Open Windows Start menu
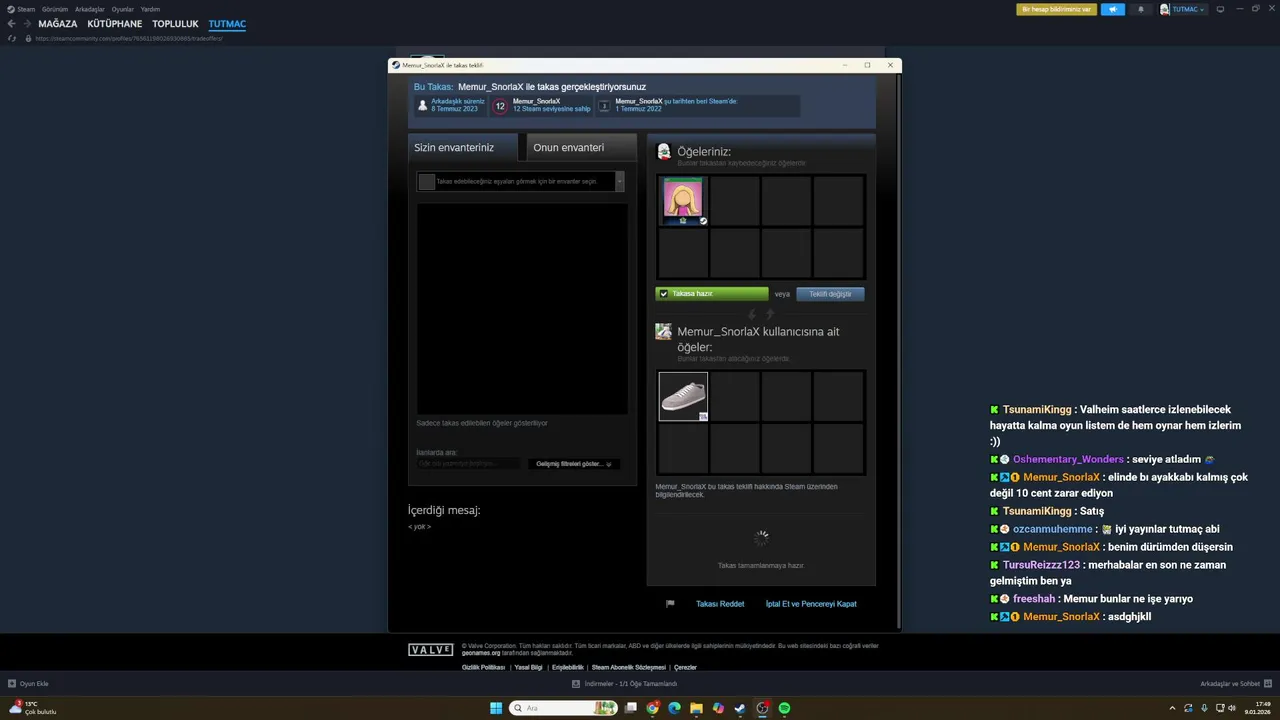 coord(496,708)
